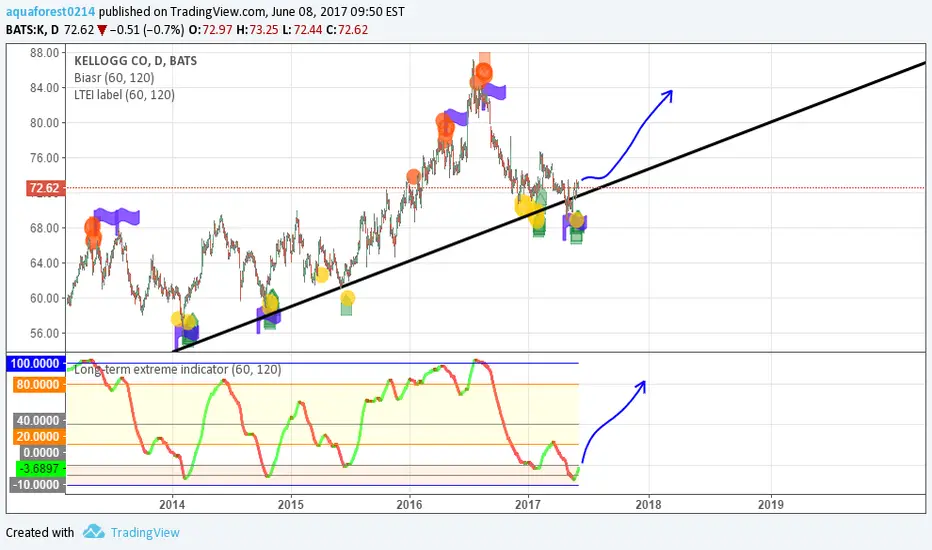
Task: Click the 84.00 price axis label
Action: (x=44, y=87)
